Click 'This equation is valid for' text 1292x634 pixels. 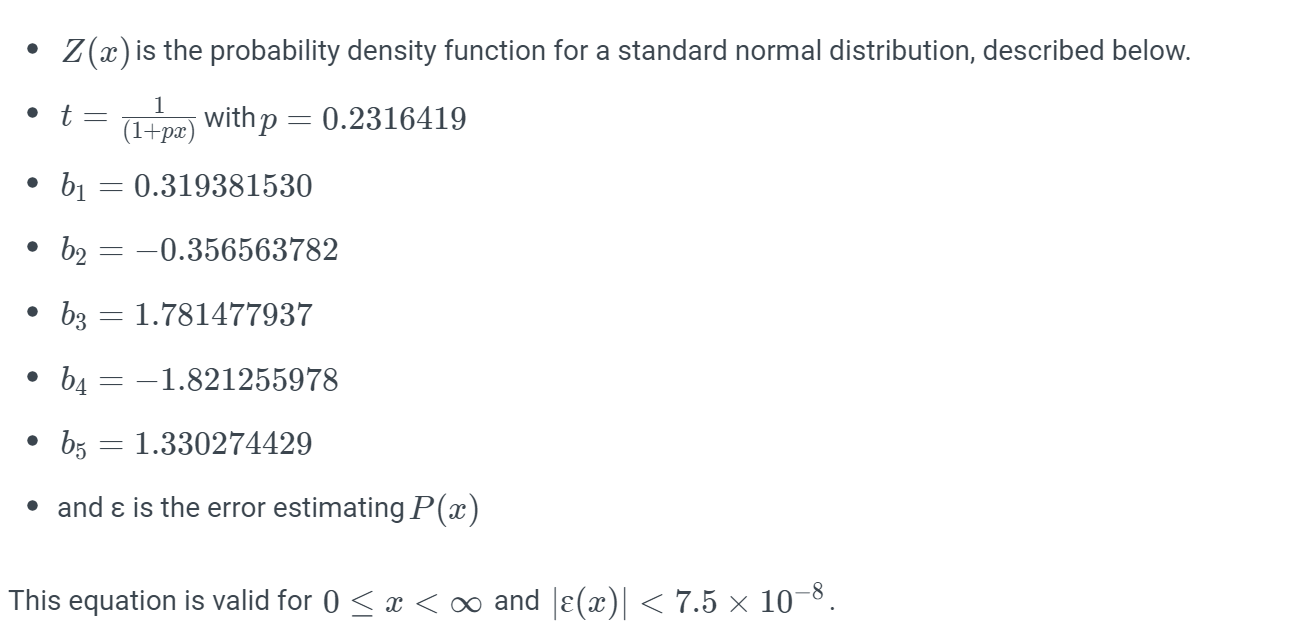pyautogui.click(x=161, y=601)
